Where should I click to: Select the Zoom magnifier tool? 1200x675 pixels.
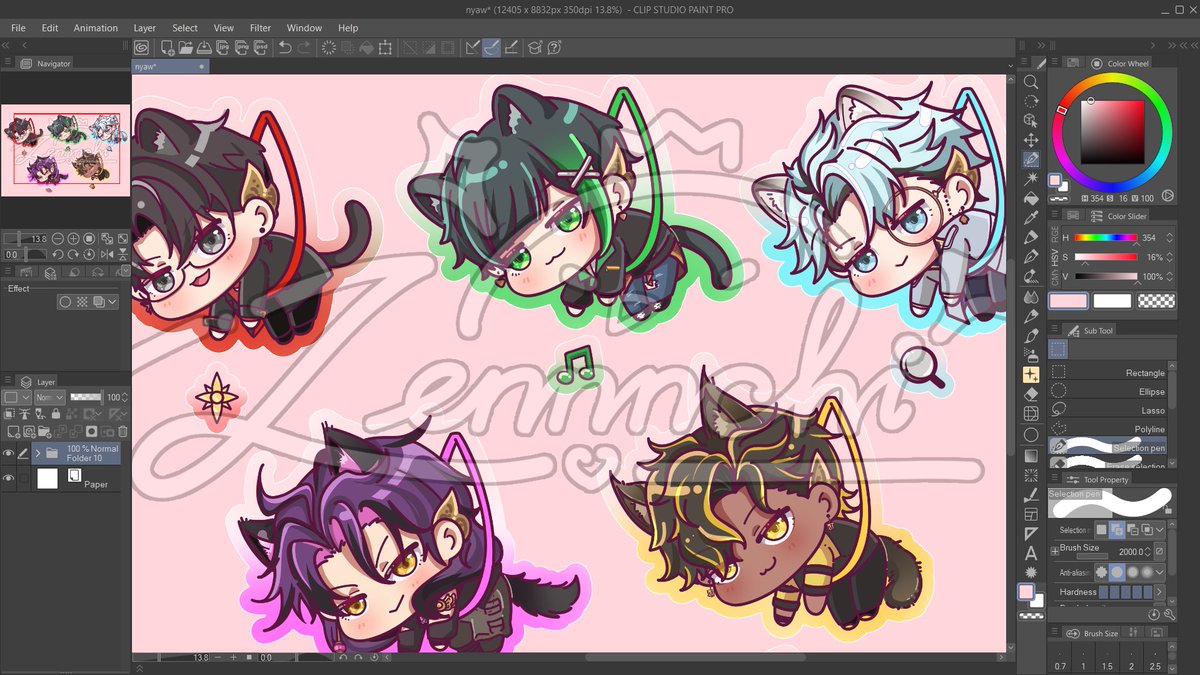click(1031, 82)
